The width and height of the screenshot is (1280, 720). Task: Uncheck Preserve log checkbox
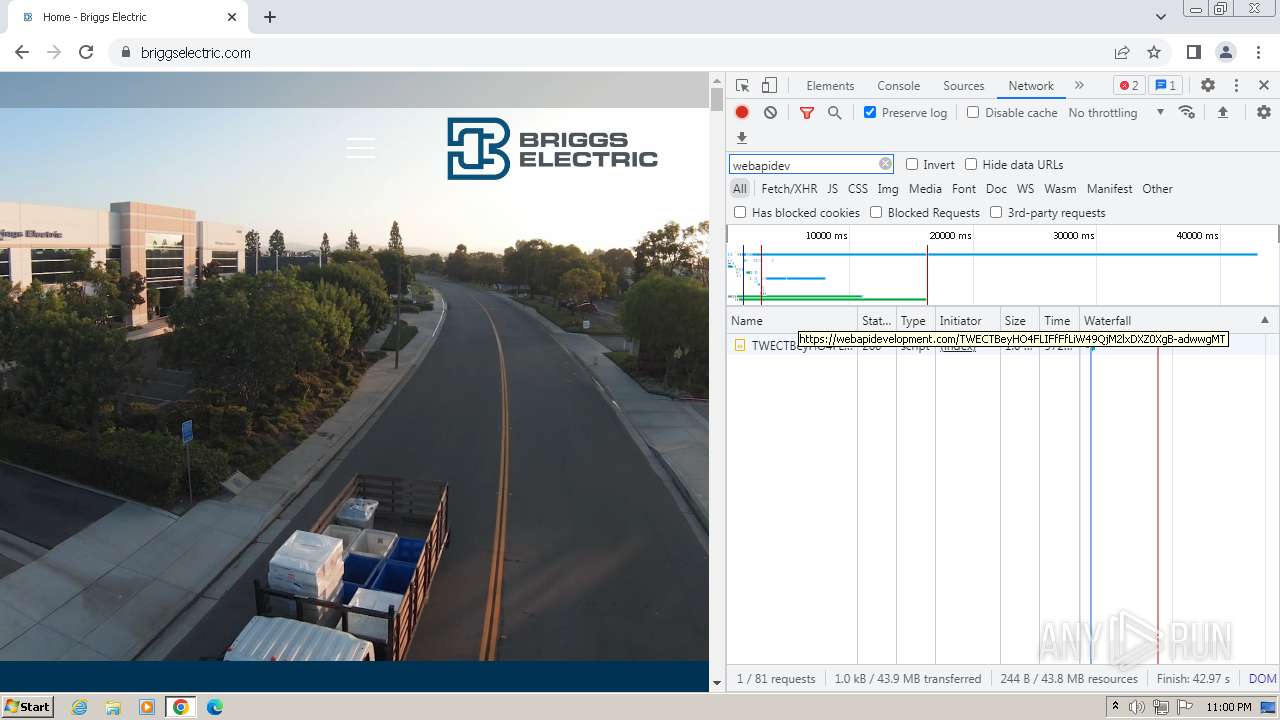pyautogui.click(x=870, y=112)
